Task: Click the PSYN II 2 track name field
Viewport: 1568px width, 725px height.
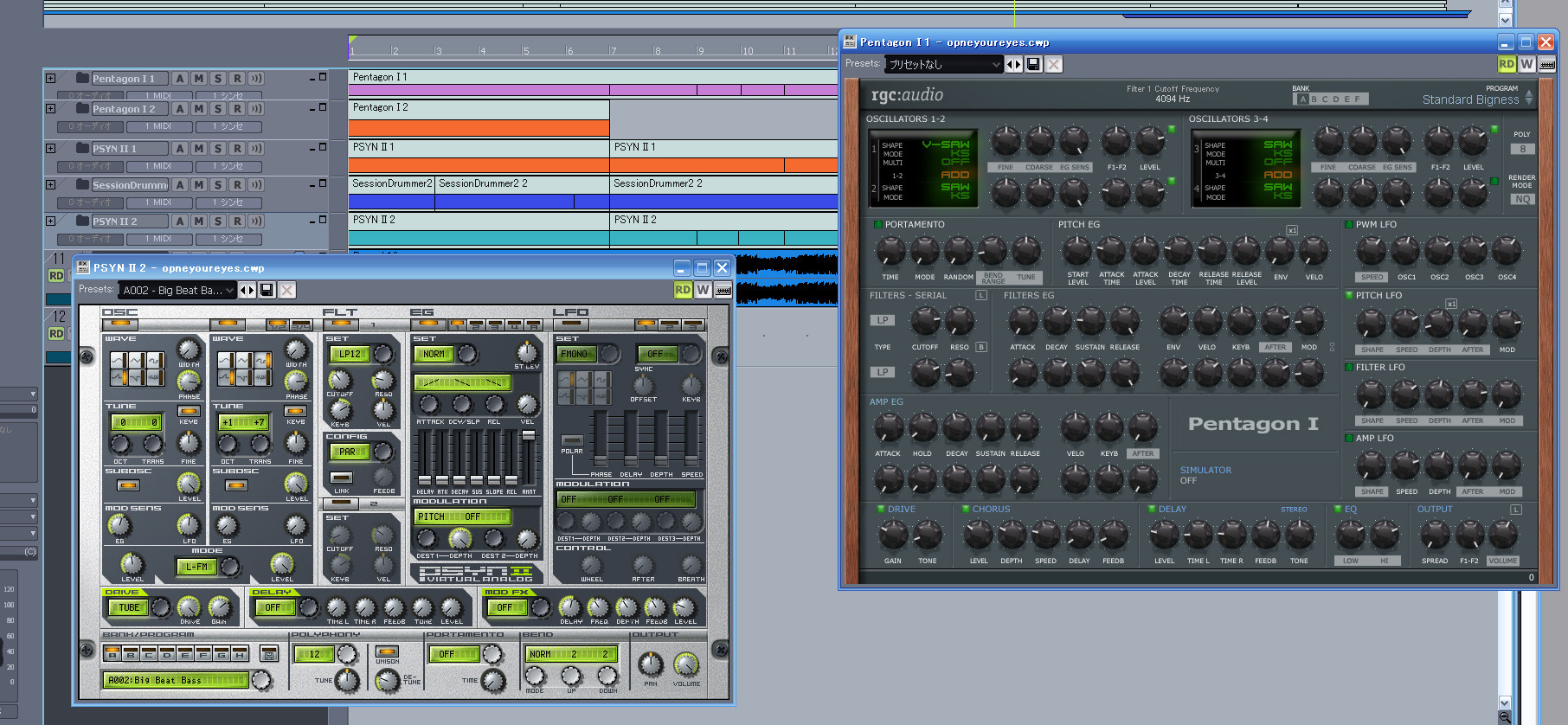Action: coord(129,221)
